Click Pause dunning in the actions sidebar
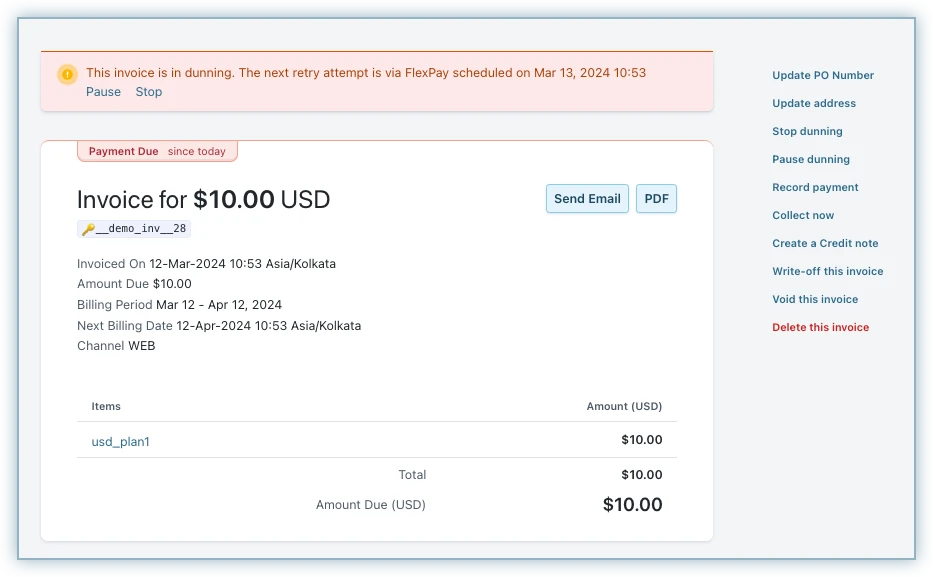The width and height of the screenshot is (933, 577). (x=811, y=159)
